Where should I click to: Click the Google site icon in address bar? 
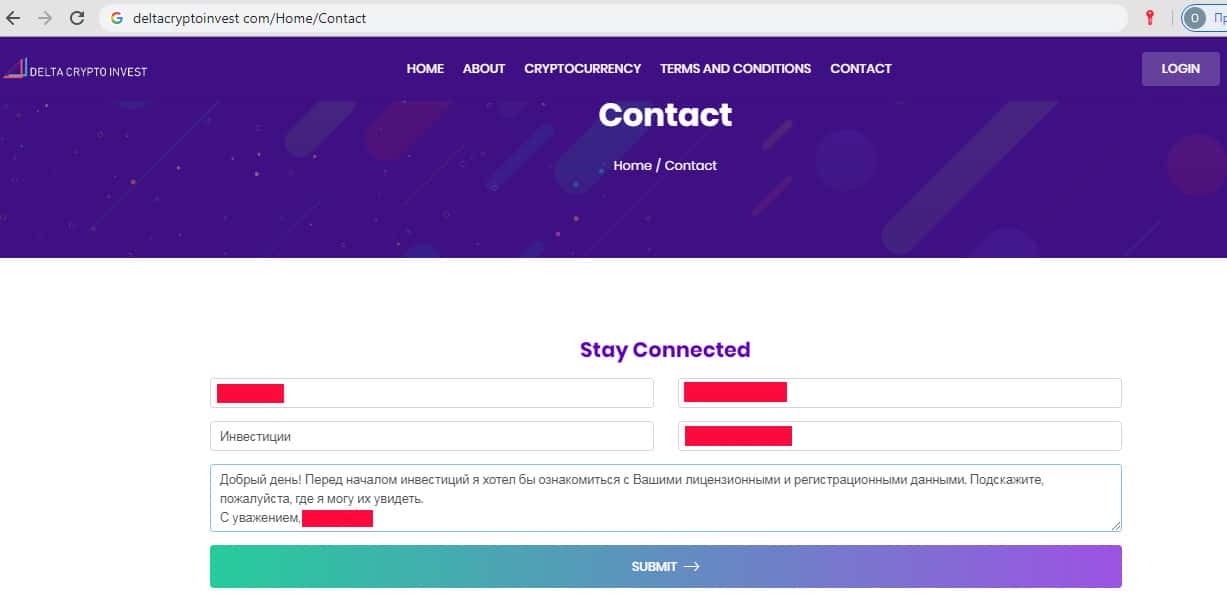pos(117,18)
